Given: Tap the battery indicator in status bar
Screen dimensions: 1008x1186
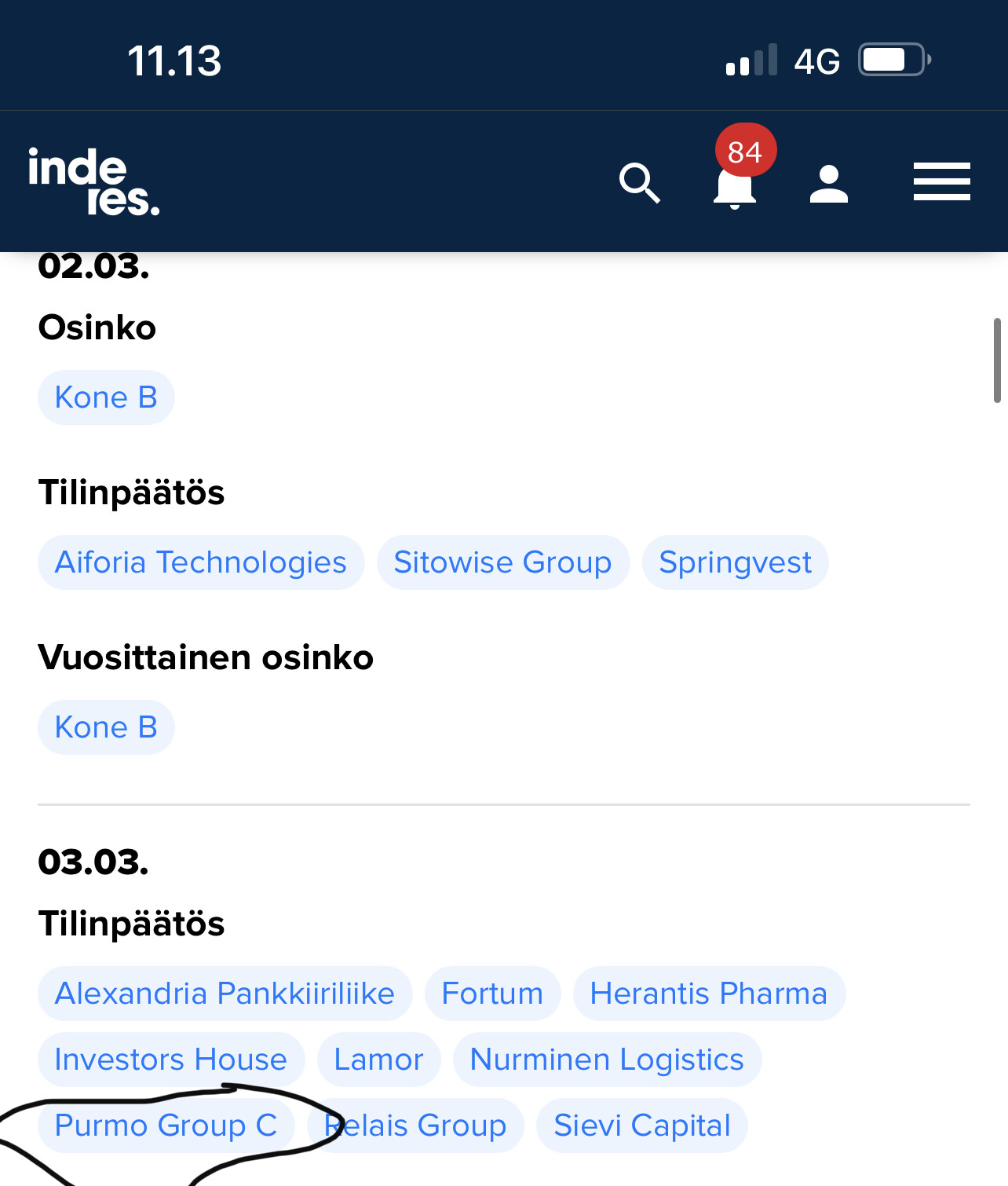Looking at the screenshot, I should 894,60.
